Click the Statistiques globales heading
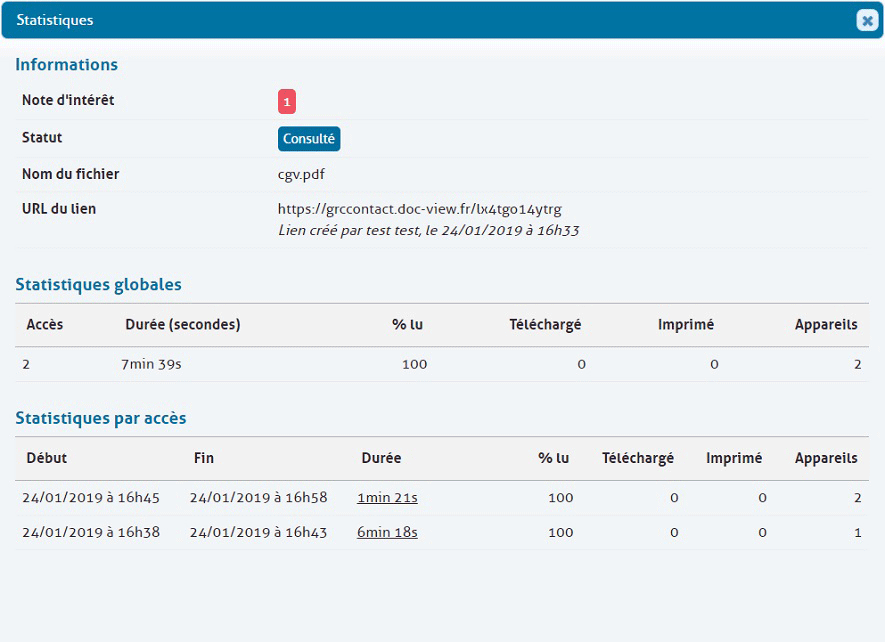 [x=98, y=284]
